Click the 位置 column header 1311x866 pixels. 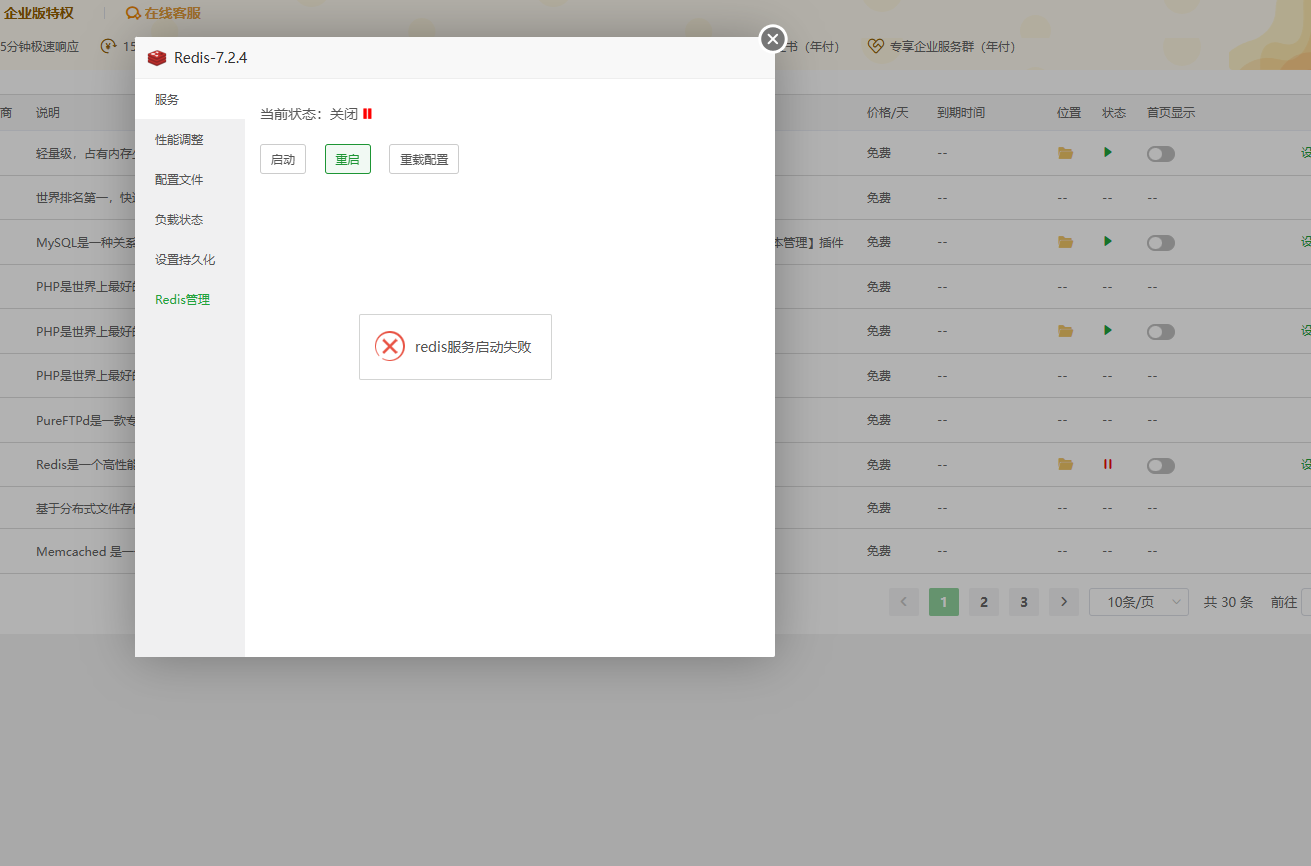point(1069,112)
